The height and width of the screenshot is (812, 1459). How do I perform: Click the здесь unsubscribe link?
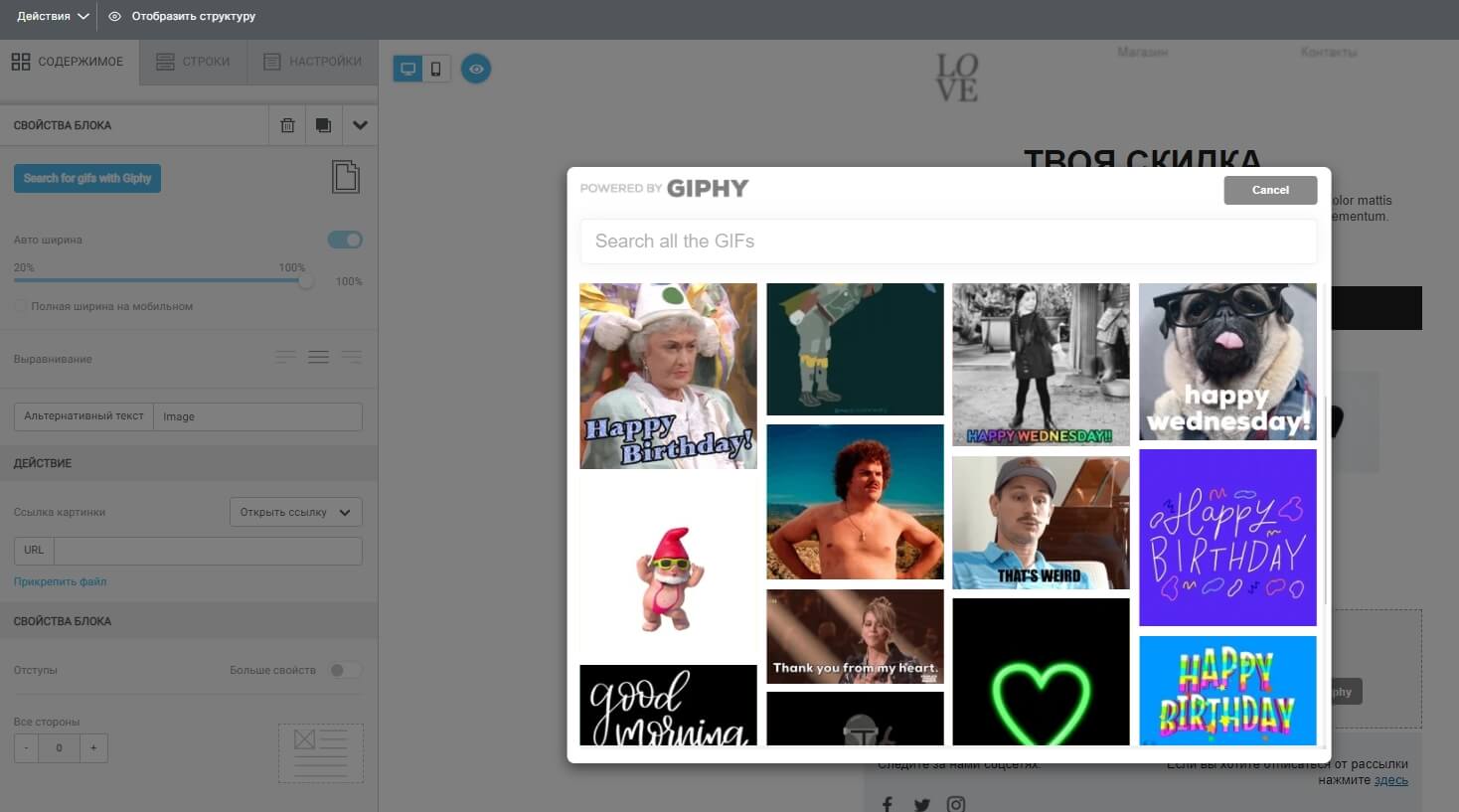coord(1390,780)
